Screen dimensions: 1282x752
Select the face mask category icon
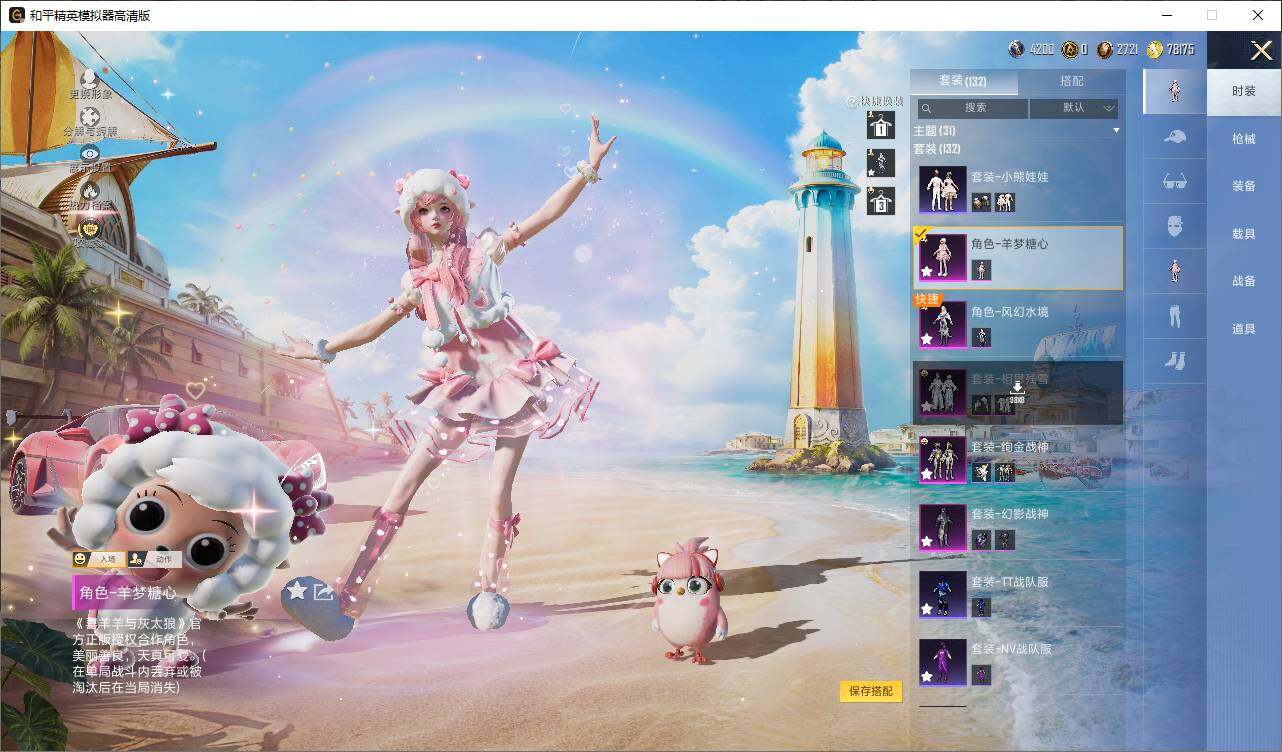[x=1175, y=227]
